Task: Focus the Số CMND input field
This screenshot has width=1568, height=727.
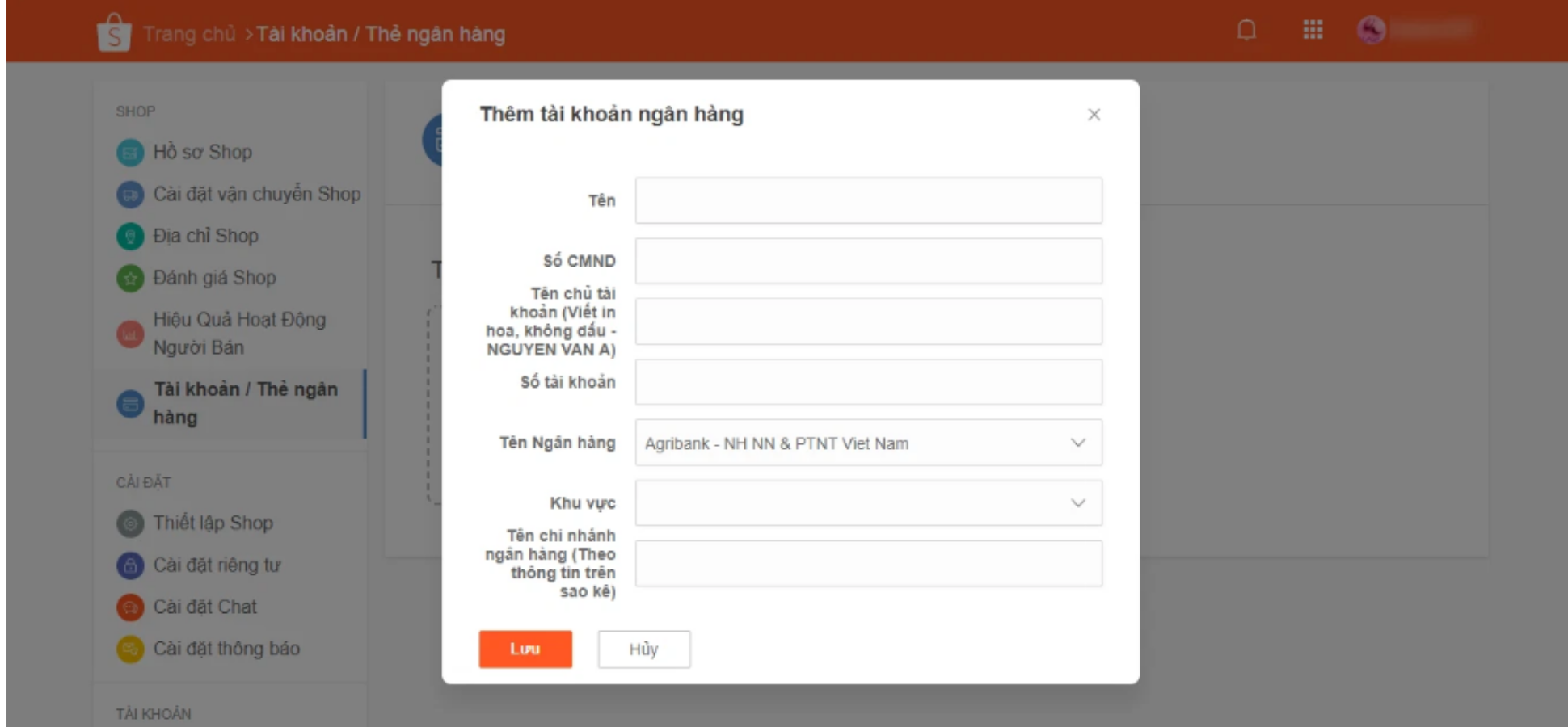Action: click(x=868, y=261)
